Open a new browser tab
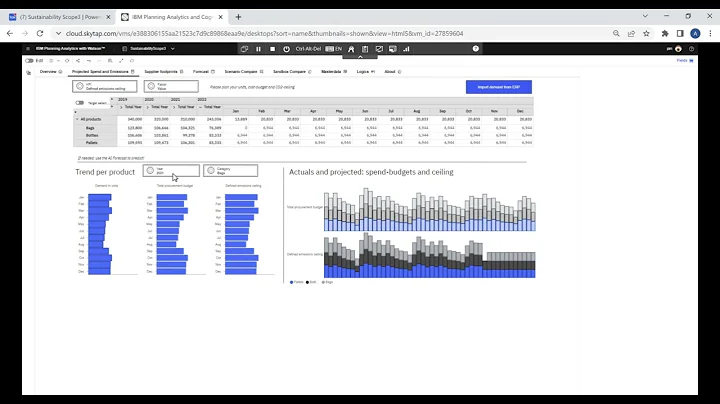Screen dimensions: 720x404 pyautogui.click(x=238, y=17)
